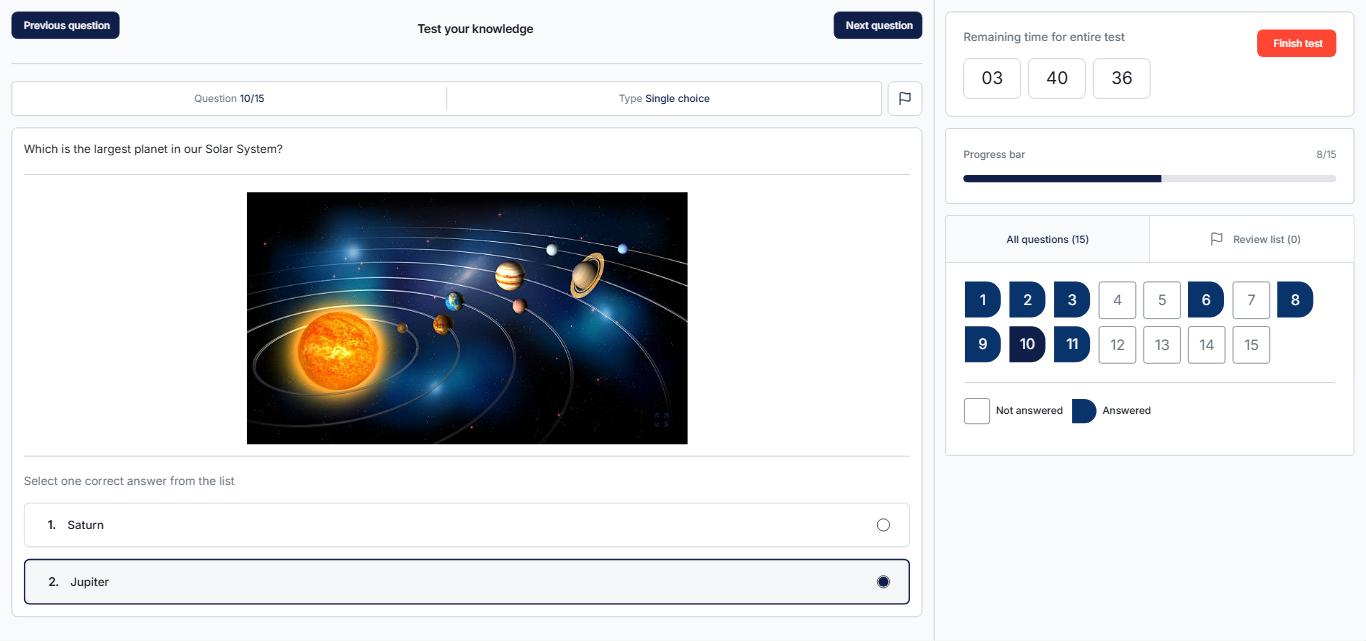Flag the current question for review
1366x641 pixels.
click(x=904, y=99)
